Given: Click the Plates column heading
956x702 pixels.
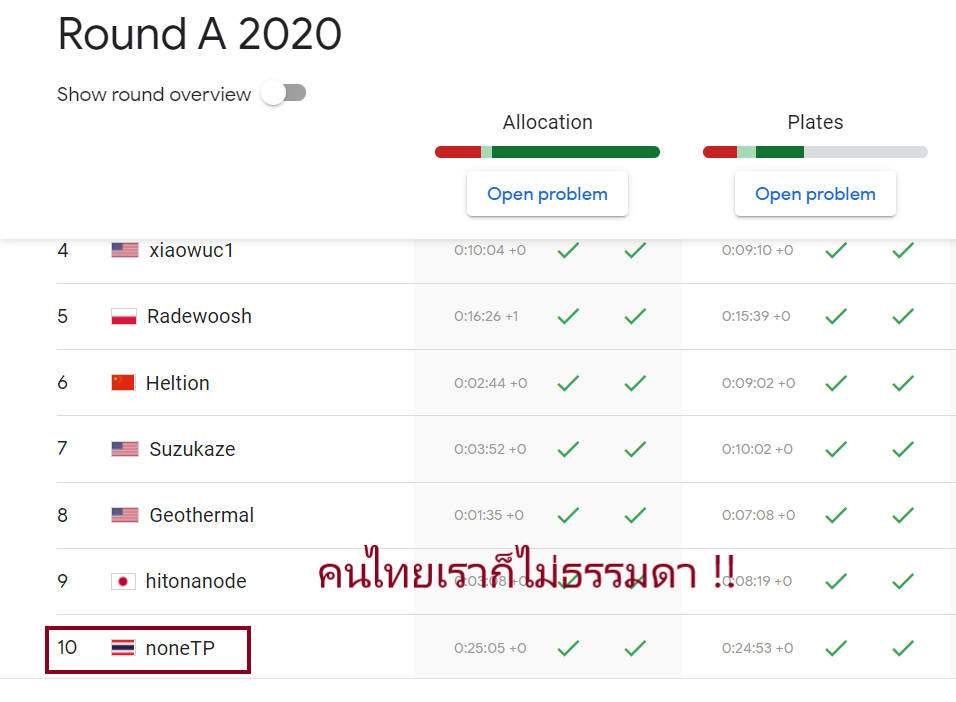Looking at the screenshot, I should [815, 122].
